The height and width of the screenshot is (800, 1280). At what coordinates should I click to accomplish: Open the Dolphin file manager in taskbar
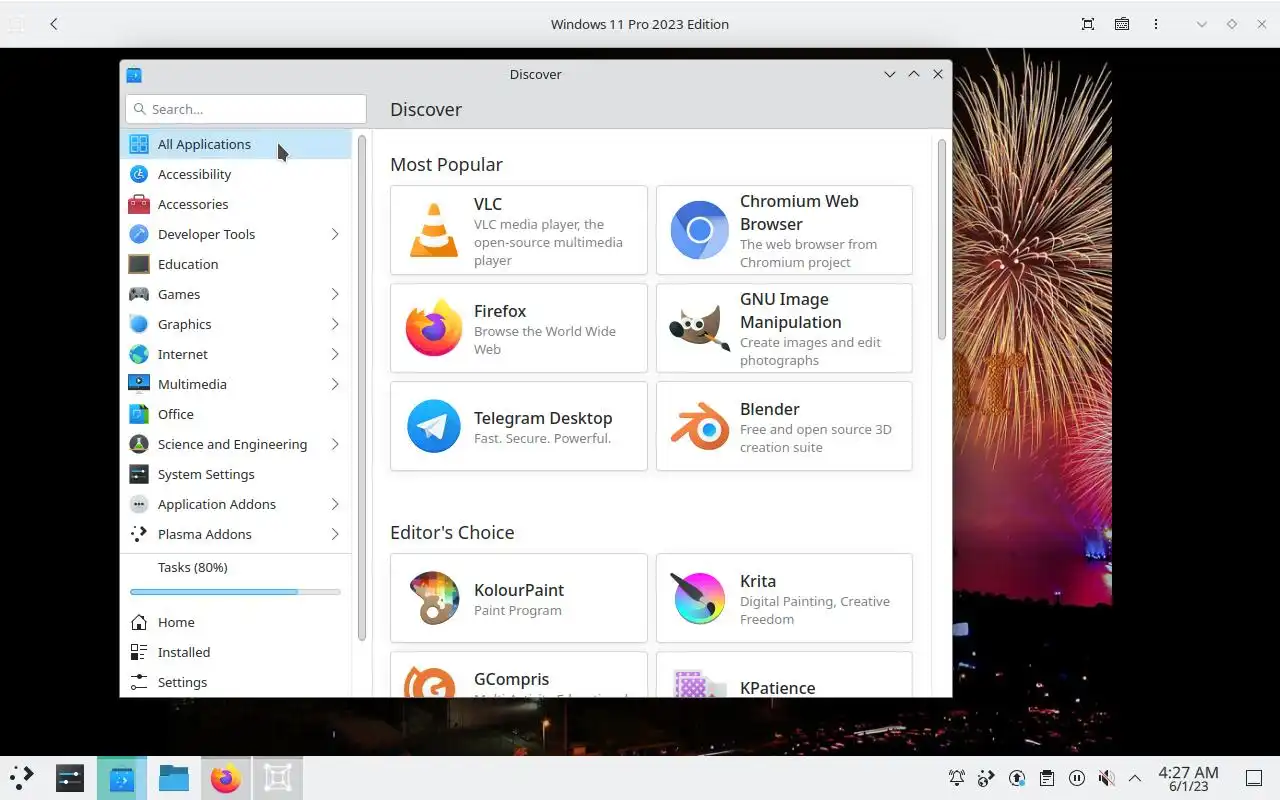point(174,778)
